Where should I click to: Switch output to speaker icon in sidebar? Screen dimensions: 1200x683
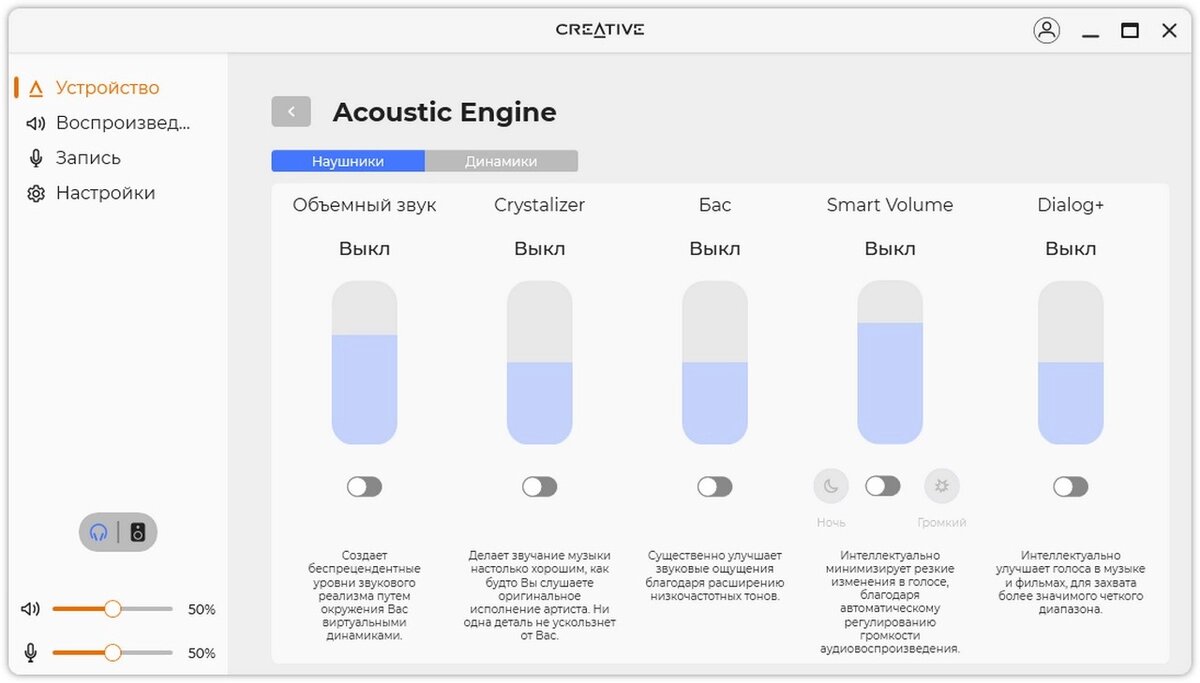[x=138, y=532]
